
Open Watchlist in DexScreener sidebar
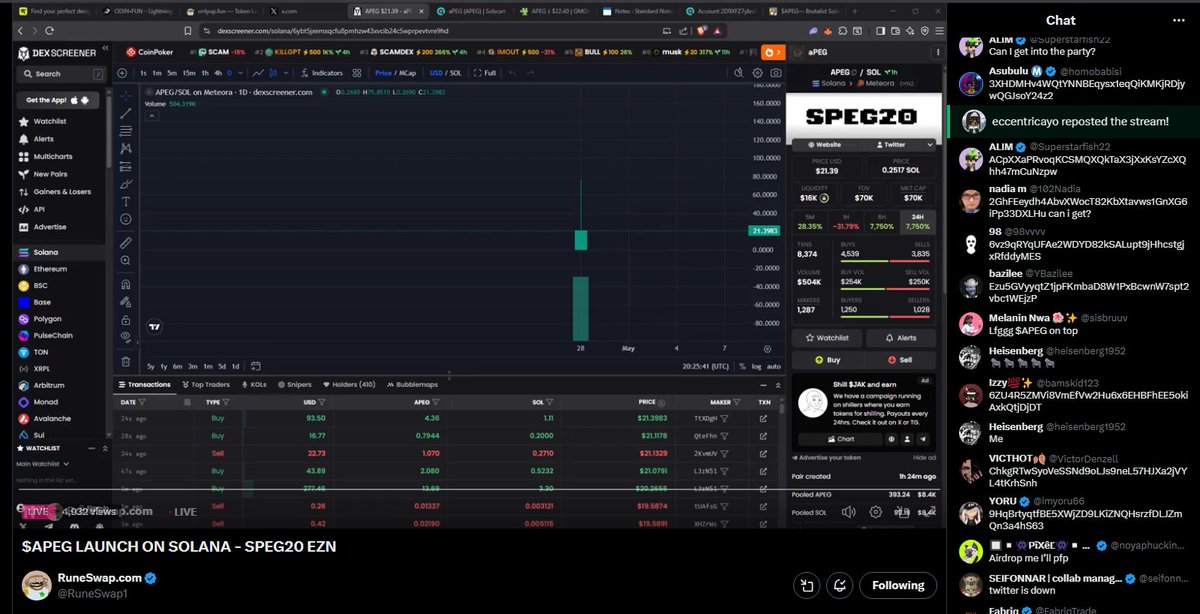49,121
